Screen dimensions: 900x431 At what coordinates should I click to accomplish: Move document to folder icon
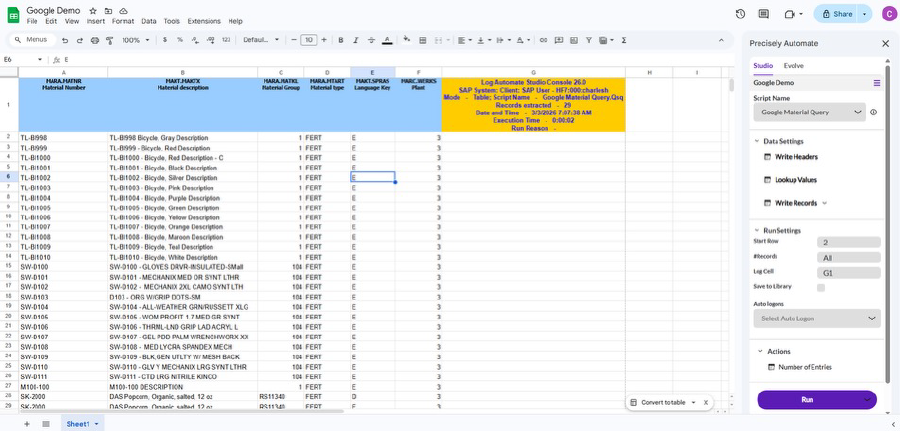108,11
